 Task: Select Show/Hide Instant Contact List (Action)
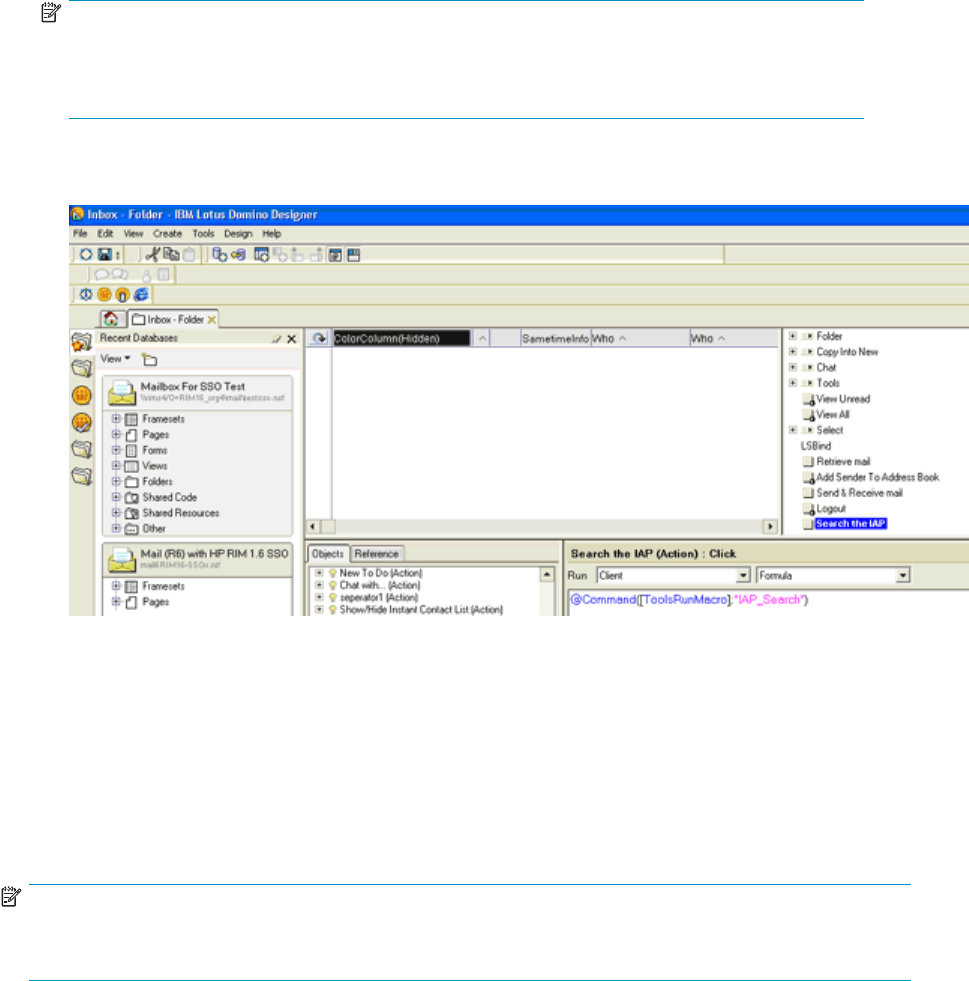point(421,609)
